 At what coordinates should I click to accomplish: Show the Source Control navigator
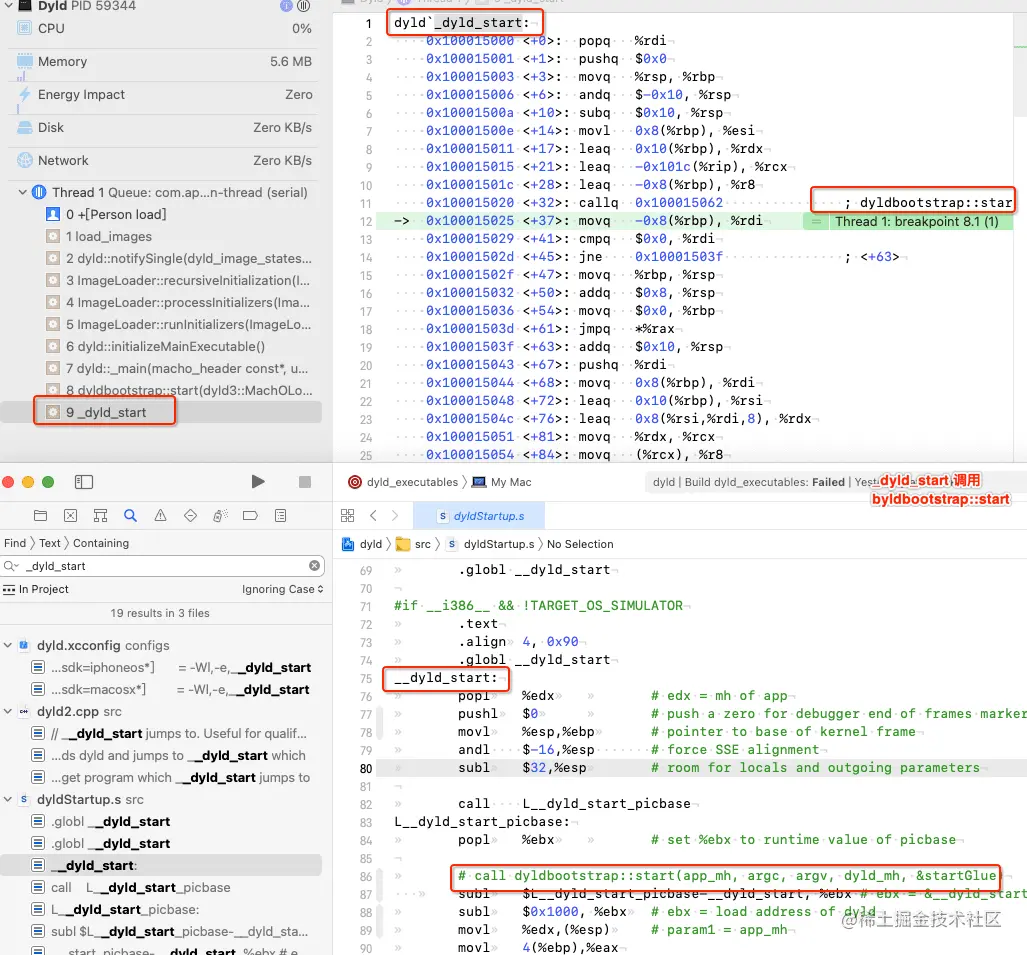pyautogui.click(x=71, y=515)
